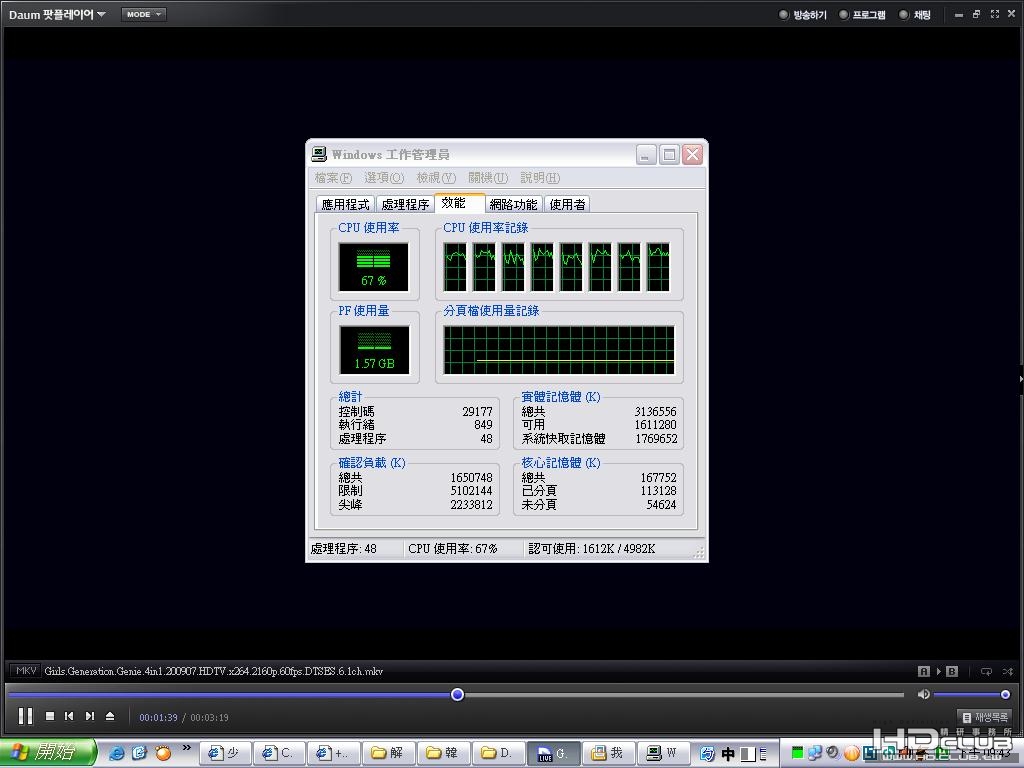Click the status bar 認可使用: 1612K / 4982K

(x=592, y=549)
